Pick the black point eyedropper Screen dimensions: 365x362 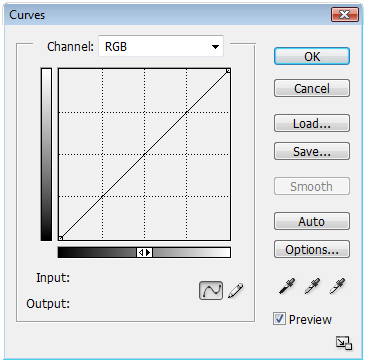coord(287,286)
